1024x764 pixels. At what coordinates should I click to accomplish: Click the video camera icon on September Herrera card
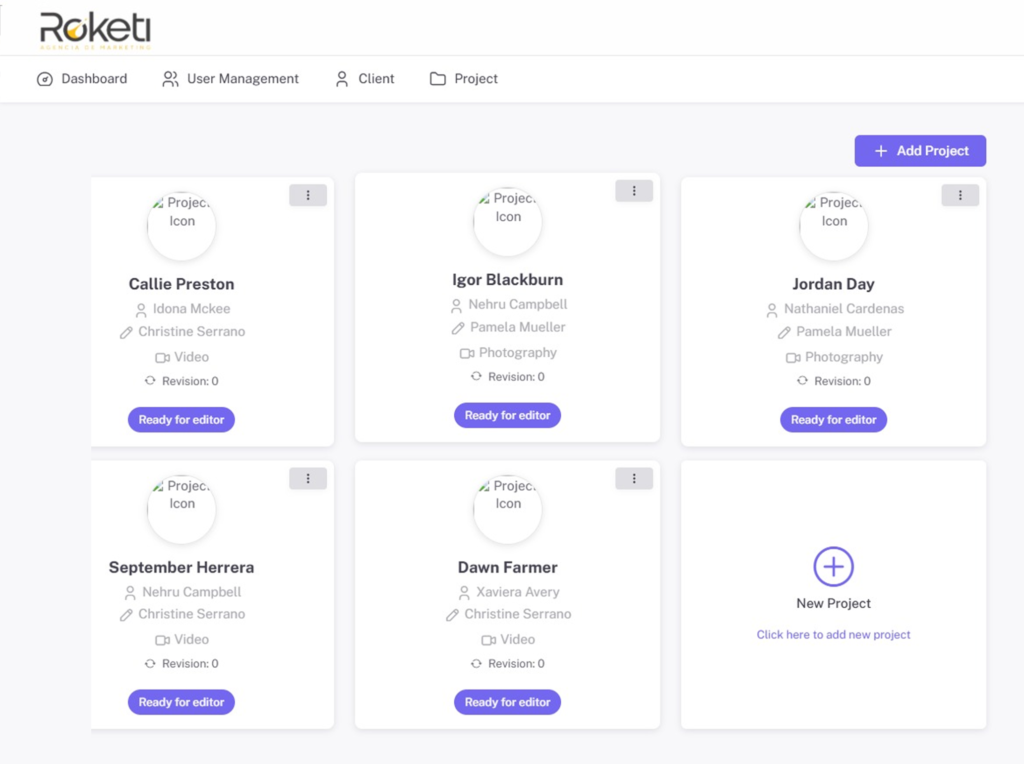(x=162, y=640)
